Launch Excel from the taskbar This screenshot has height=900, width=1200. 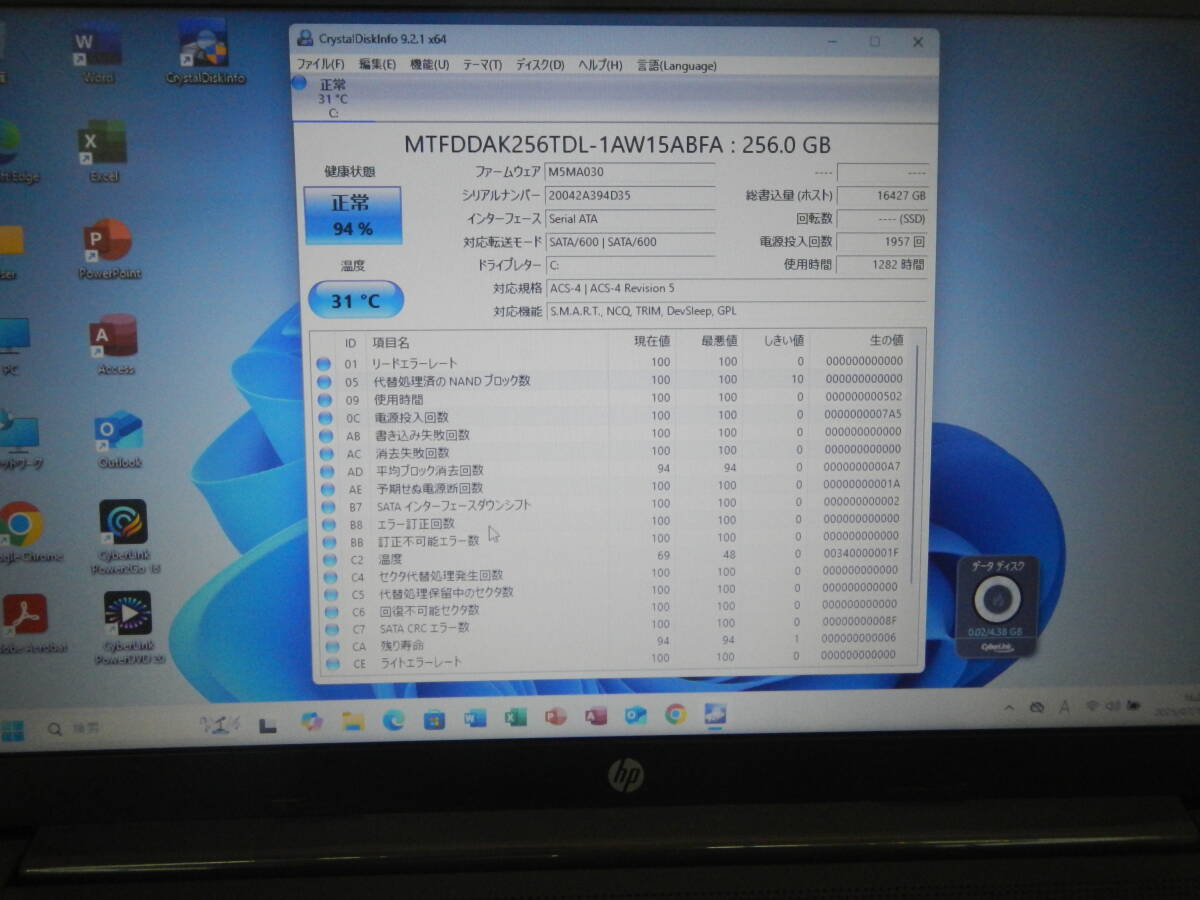click(x=516, y=717)
